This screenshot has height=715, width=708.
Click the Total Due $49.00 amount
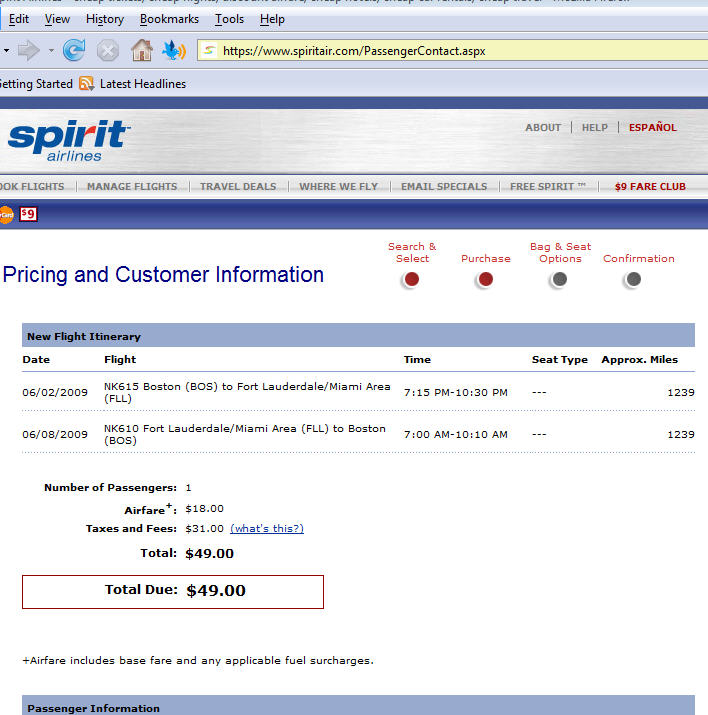tap(216, 591)
